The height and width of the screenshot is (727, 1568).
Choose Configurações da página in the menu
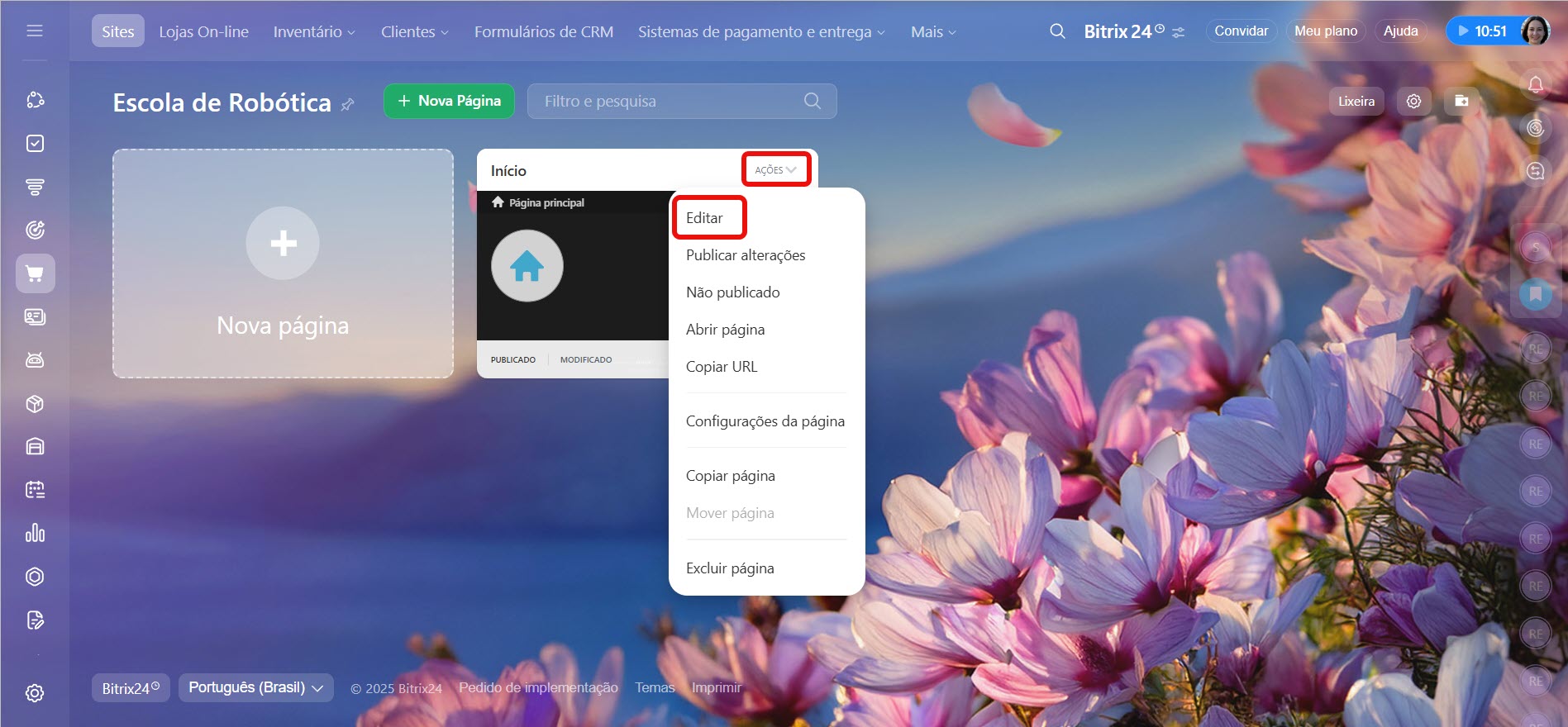point(765,421)
